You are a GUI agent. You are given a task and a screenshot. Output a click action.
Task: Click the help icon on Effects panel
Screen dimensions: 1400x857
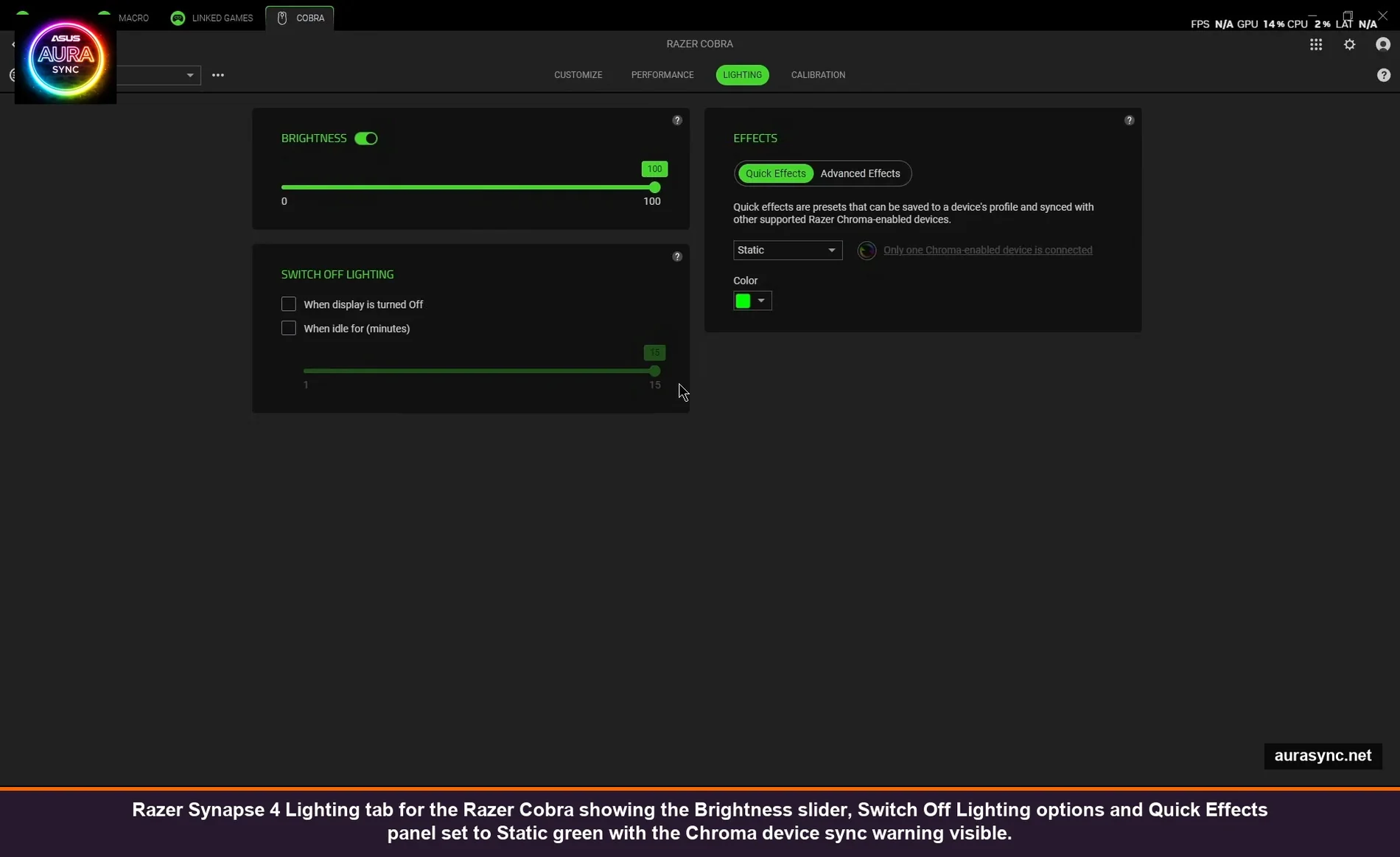[x=1130, y=120]
